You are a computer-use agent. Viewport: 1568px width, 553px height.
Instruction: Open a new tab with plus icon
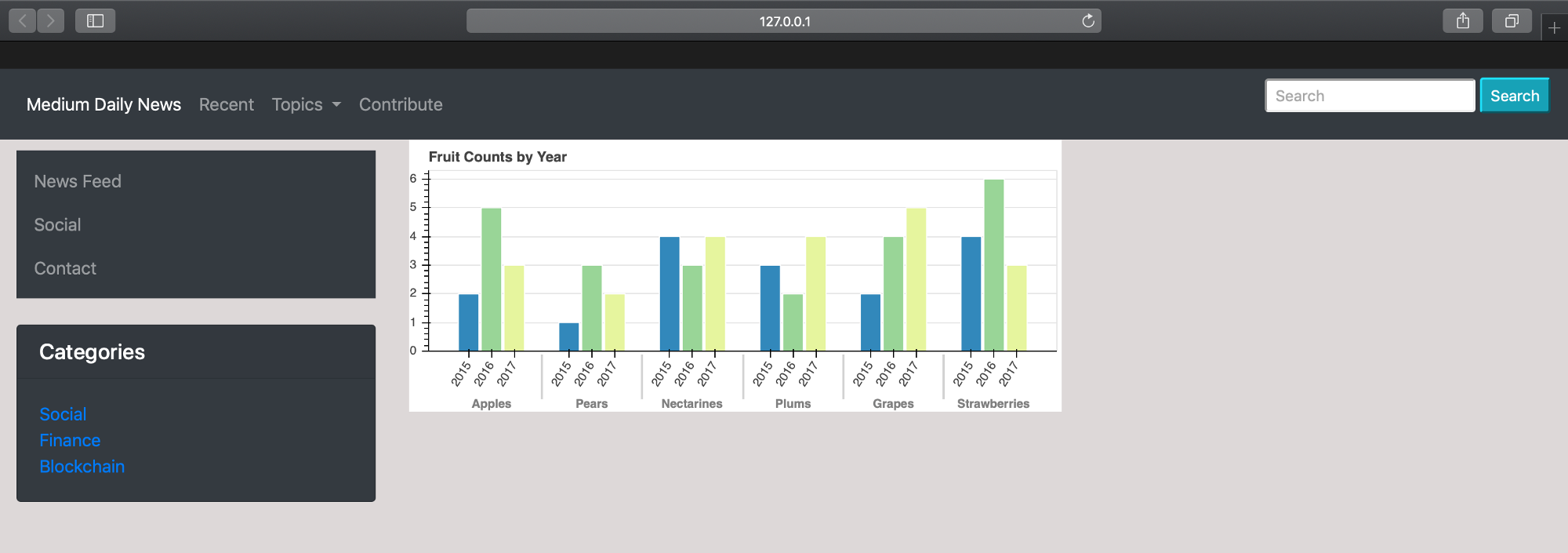(1554, 28)
